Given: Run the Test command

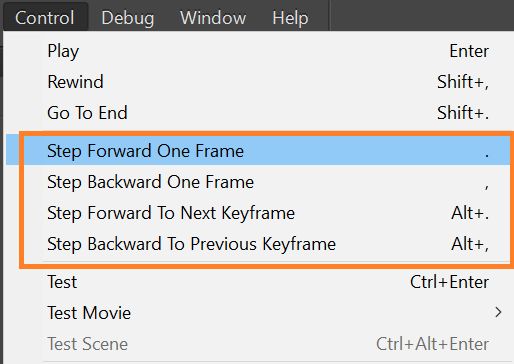Looking at the screenshot, I should coord(260,282).
